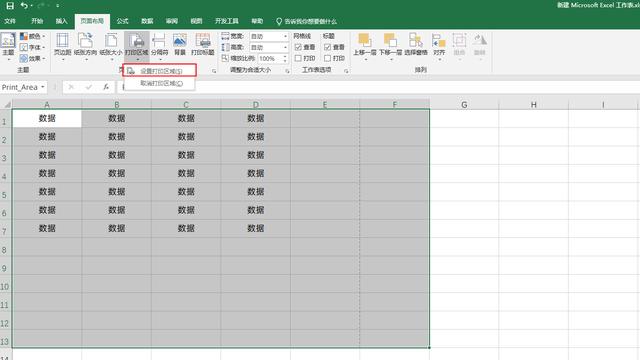
Task: Select column header A
Action: [x=47, y=104]
